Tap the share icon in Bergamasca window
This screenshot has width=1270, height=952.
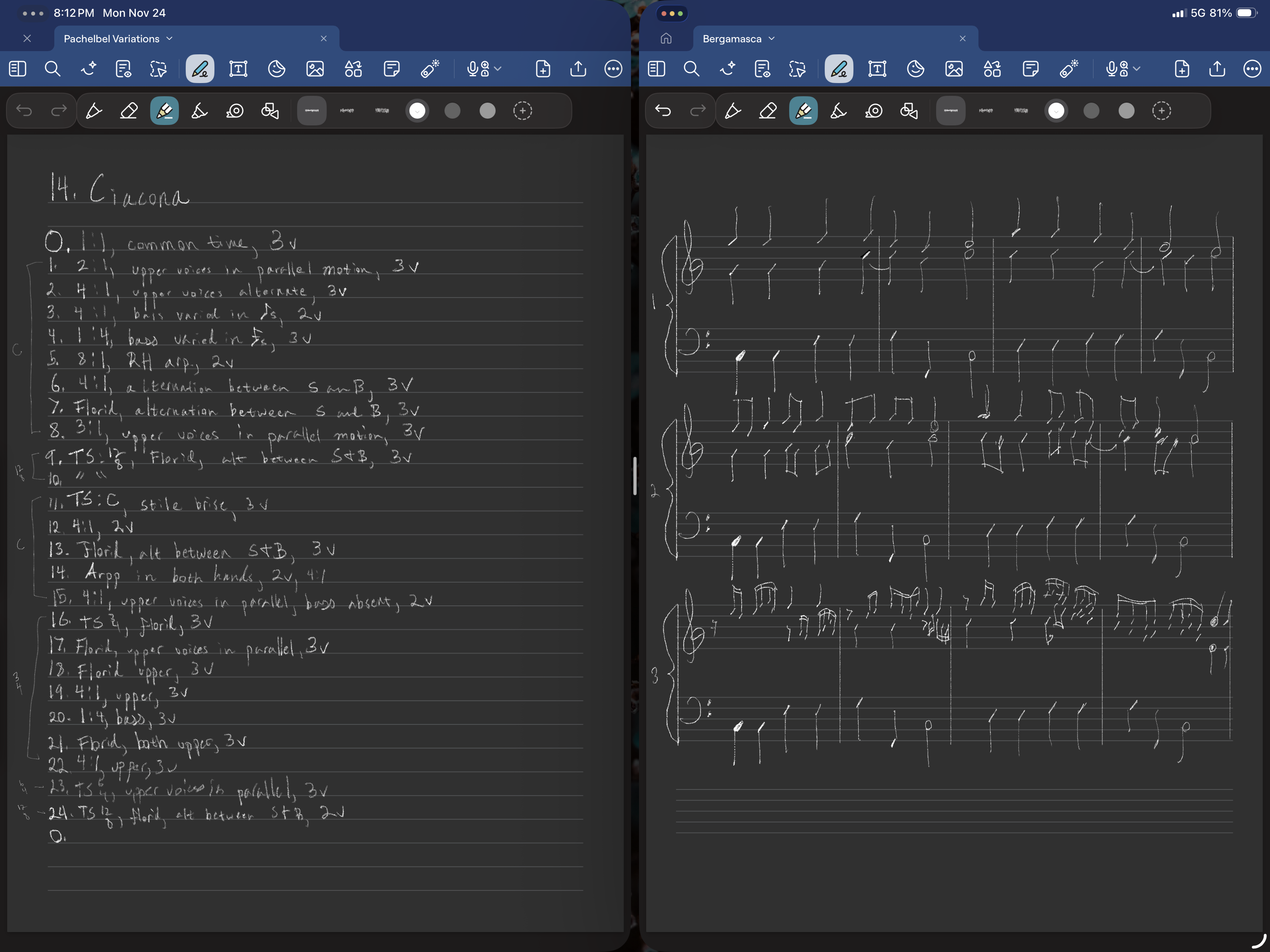coord(1216,69)
